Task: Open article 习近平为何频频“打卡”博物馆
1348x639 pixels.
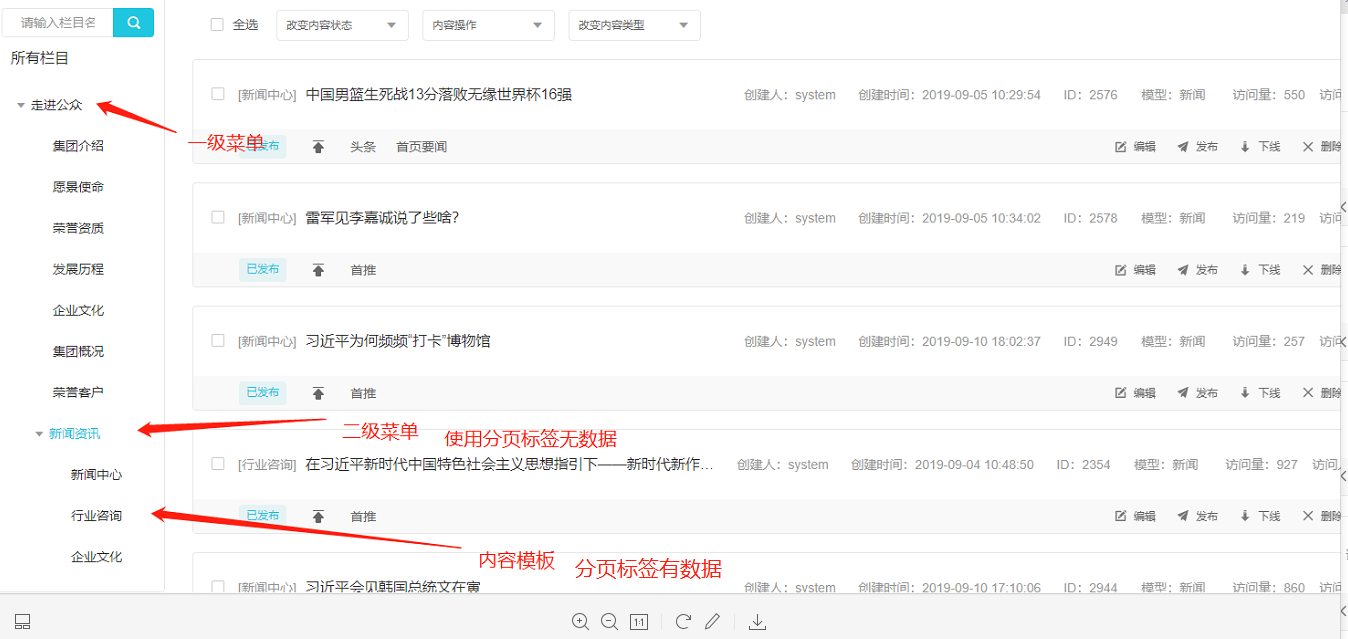Action: tap(398, 341)
